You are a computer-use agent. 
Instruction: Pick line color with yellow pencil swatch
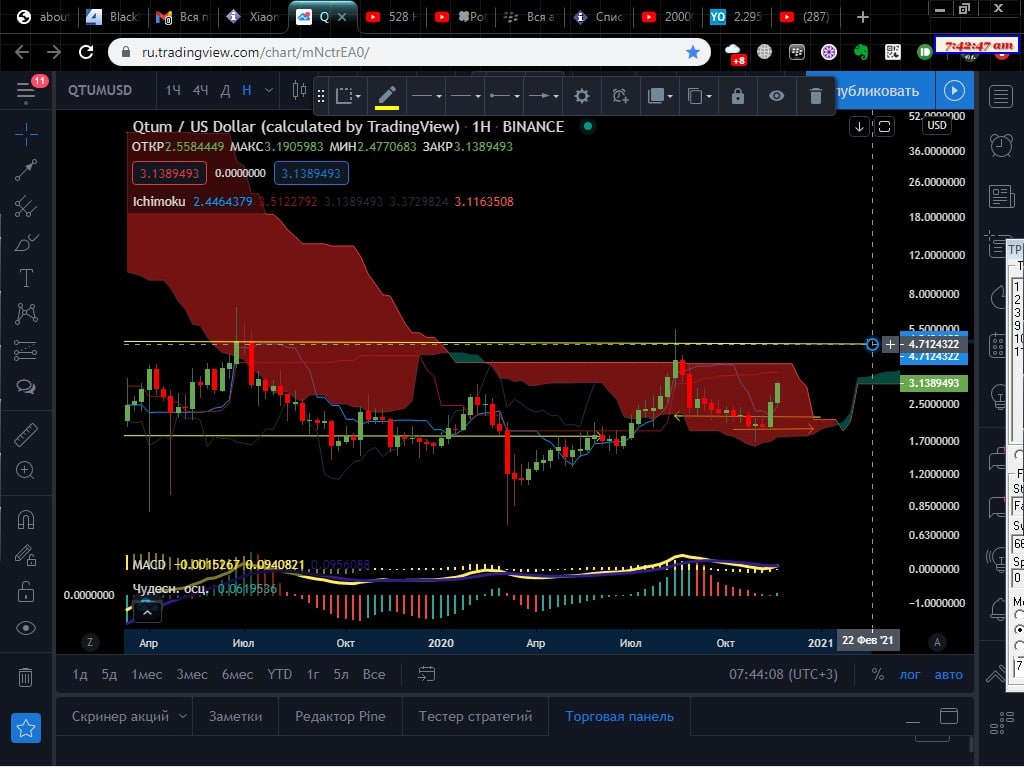pyautogui.click(x=387, y=96)
